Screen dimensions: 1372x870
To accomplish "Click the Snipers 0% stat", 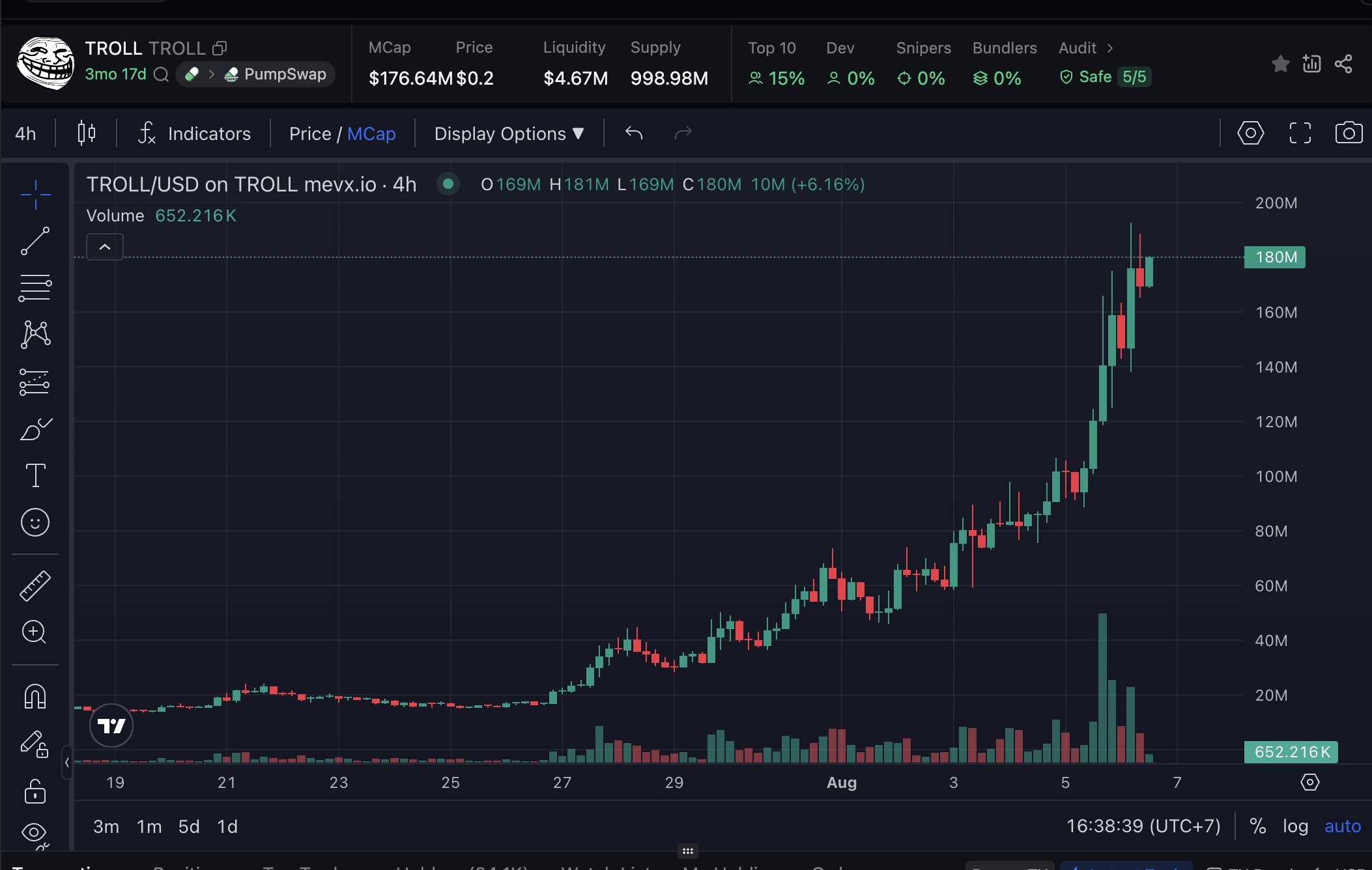I will [x=923, y=64].
